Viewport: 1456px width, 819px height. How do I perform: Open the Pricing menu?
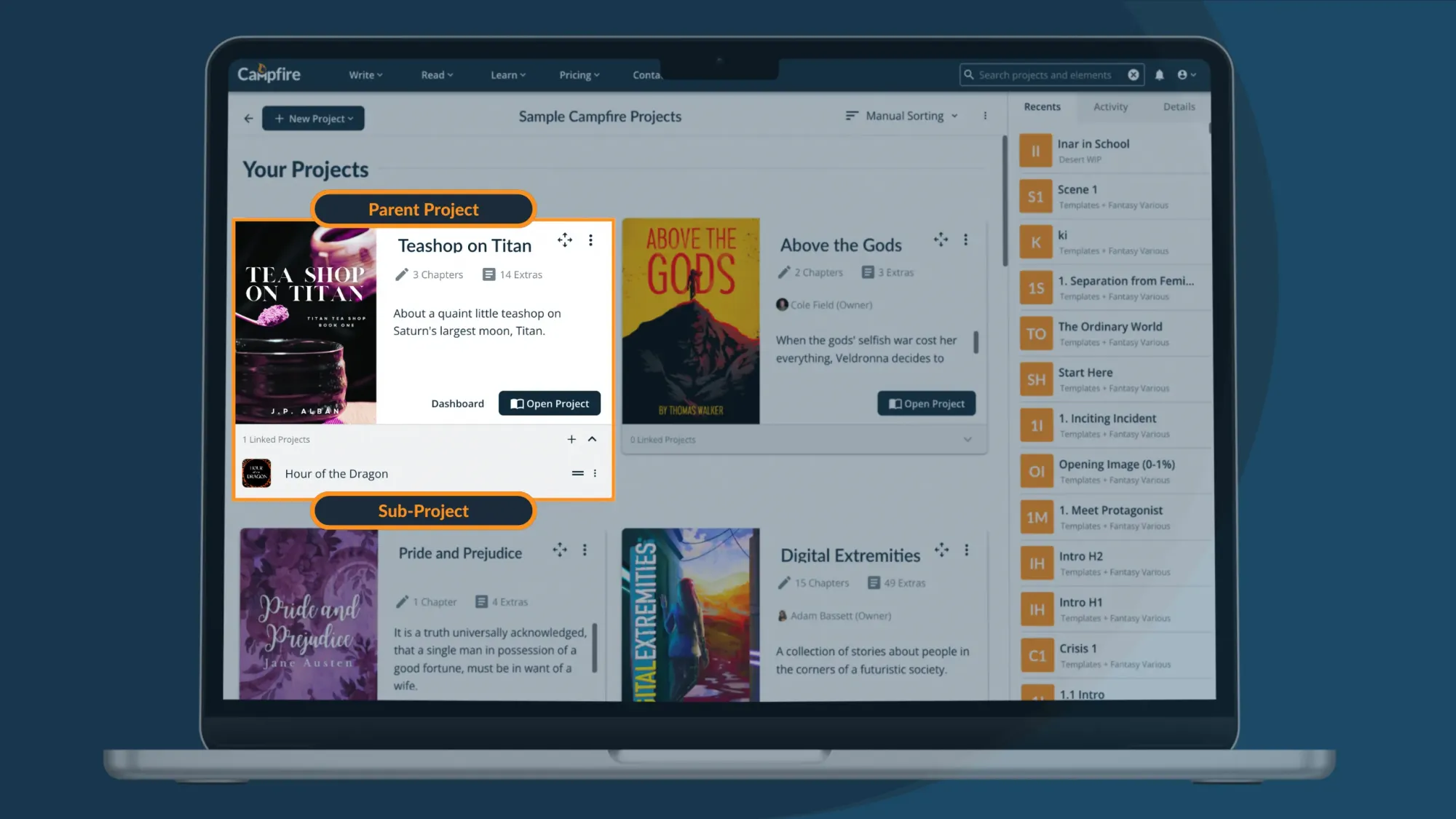(579, 75)
